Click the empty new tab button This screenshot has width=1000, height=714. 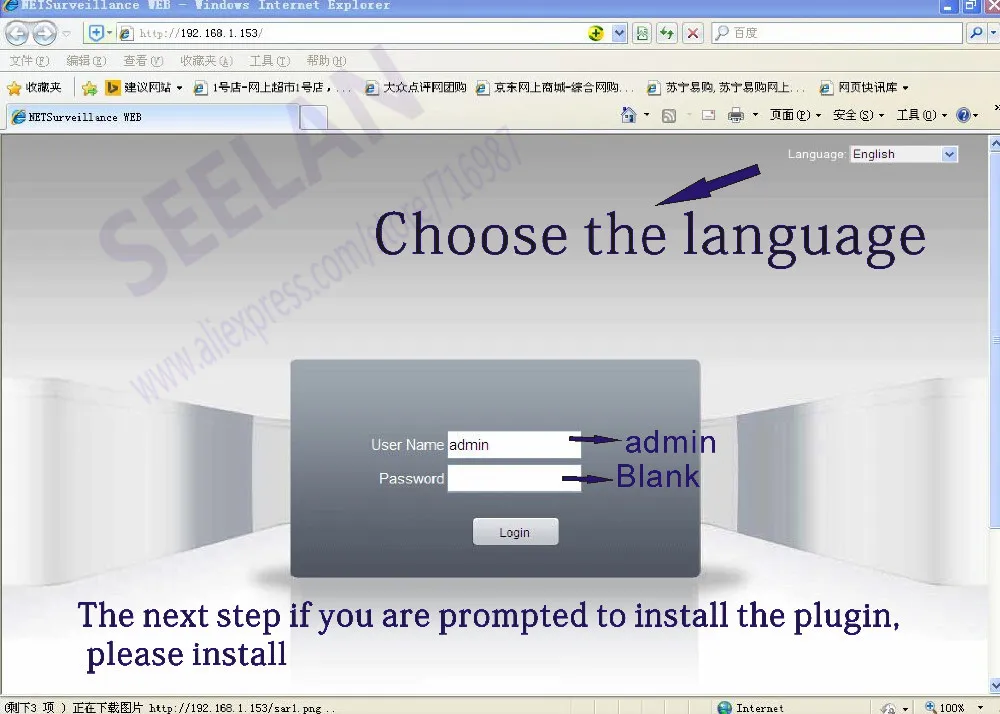tap(313, 118)
